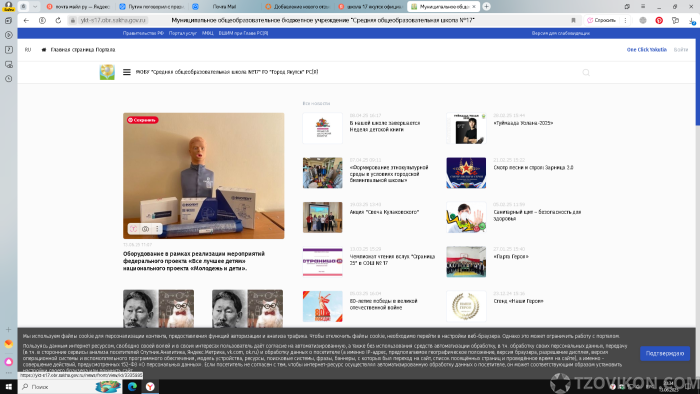Open the RU language selector

(28, 50)
